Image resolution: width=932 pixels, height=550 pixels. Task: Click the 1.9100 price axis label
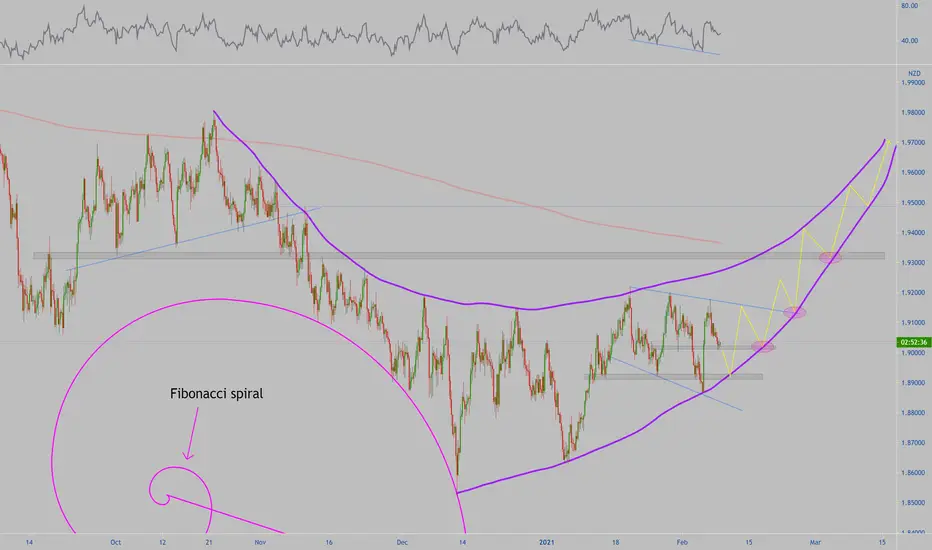(x=913, y=323)
